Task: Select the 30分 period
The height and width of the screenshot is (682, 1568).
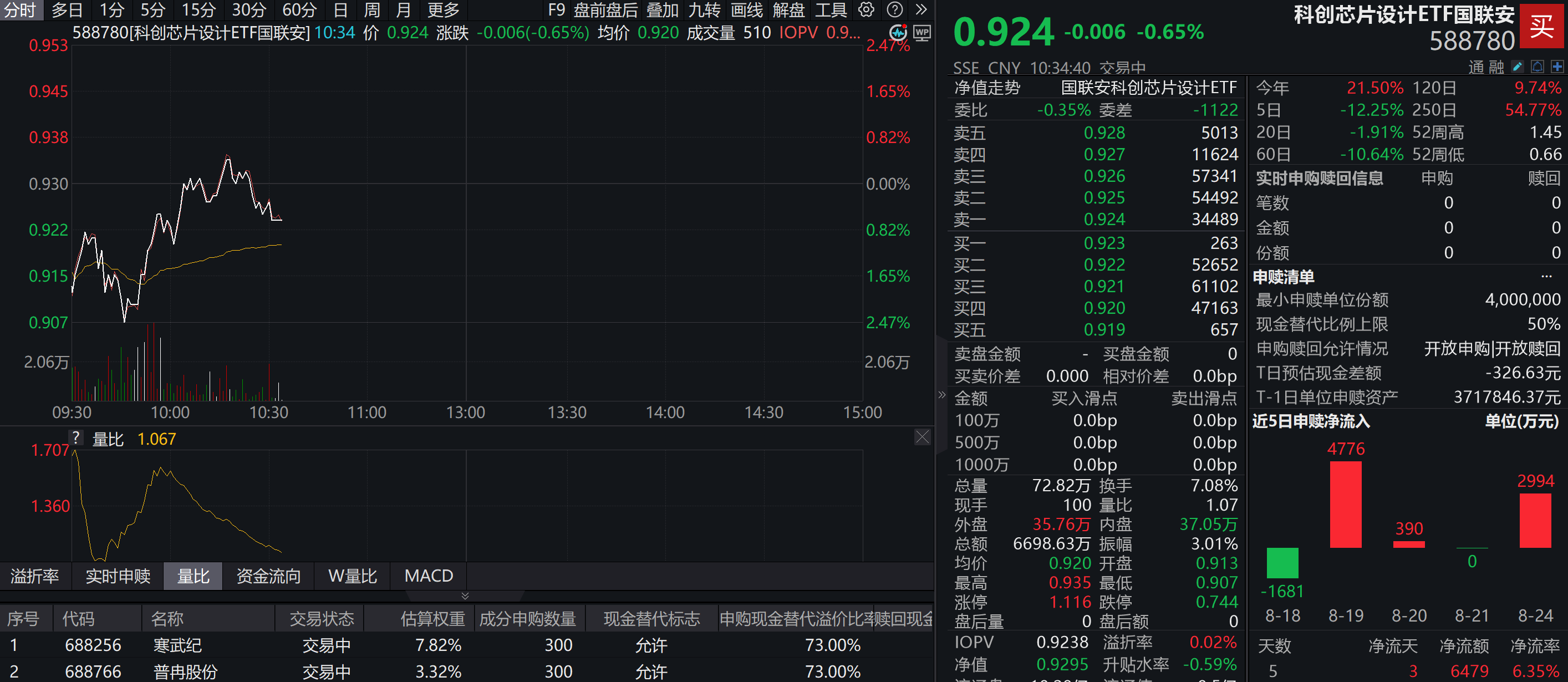Action: 249,10
